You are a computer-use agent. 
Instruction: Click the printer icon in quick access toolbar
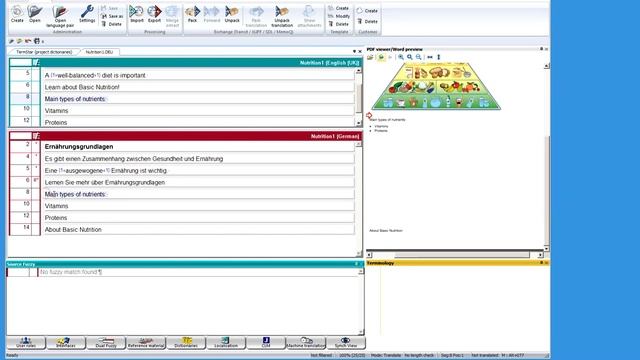[x=37, y=41]
